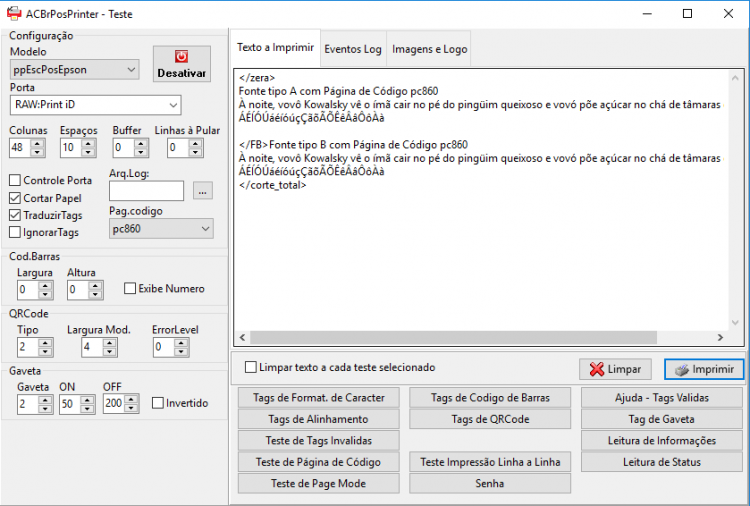750x506 pixels.
Task: Click the printer icon Imprimir button
Action: click(x=704, y=369)
